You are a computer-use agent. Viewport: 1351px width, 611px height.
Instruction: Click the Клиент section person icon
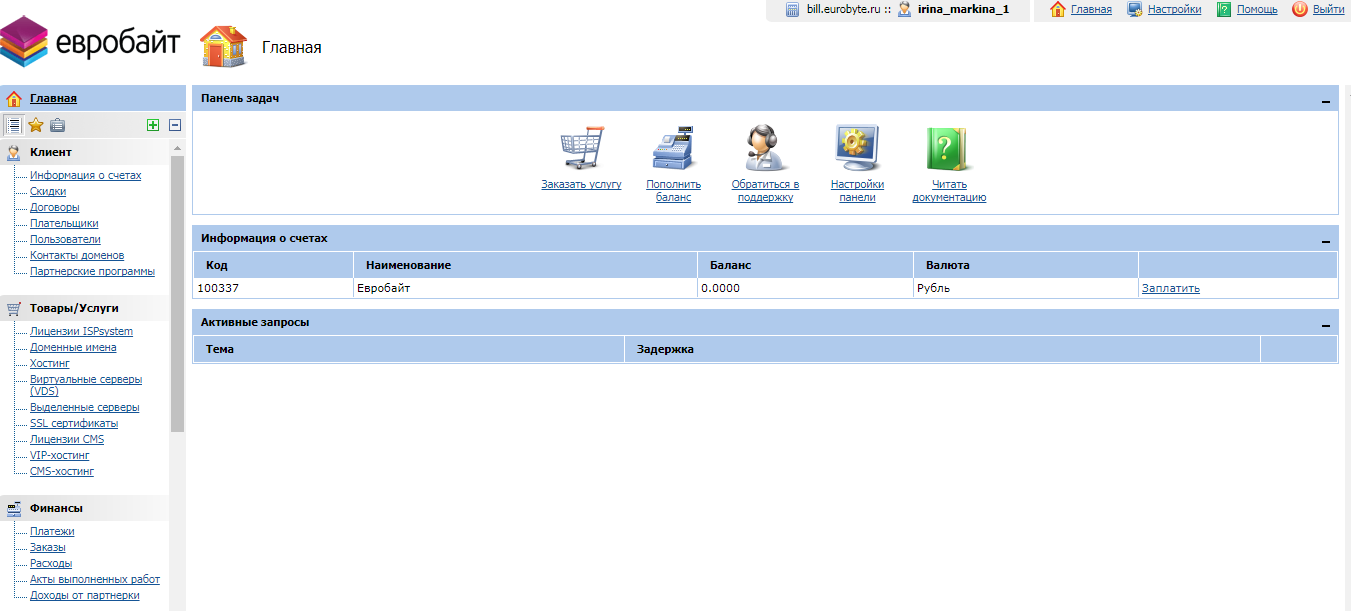pos(14,152)
